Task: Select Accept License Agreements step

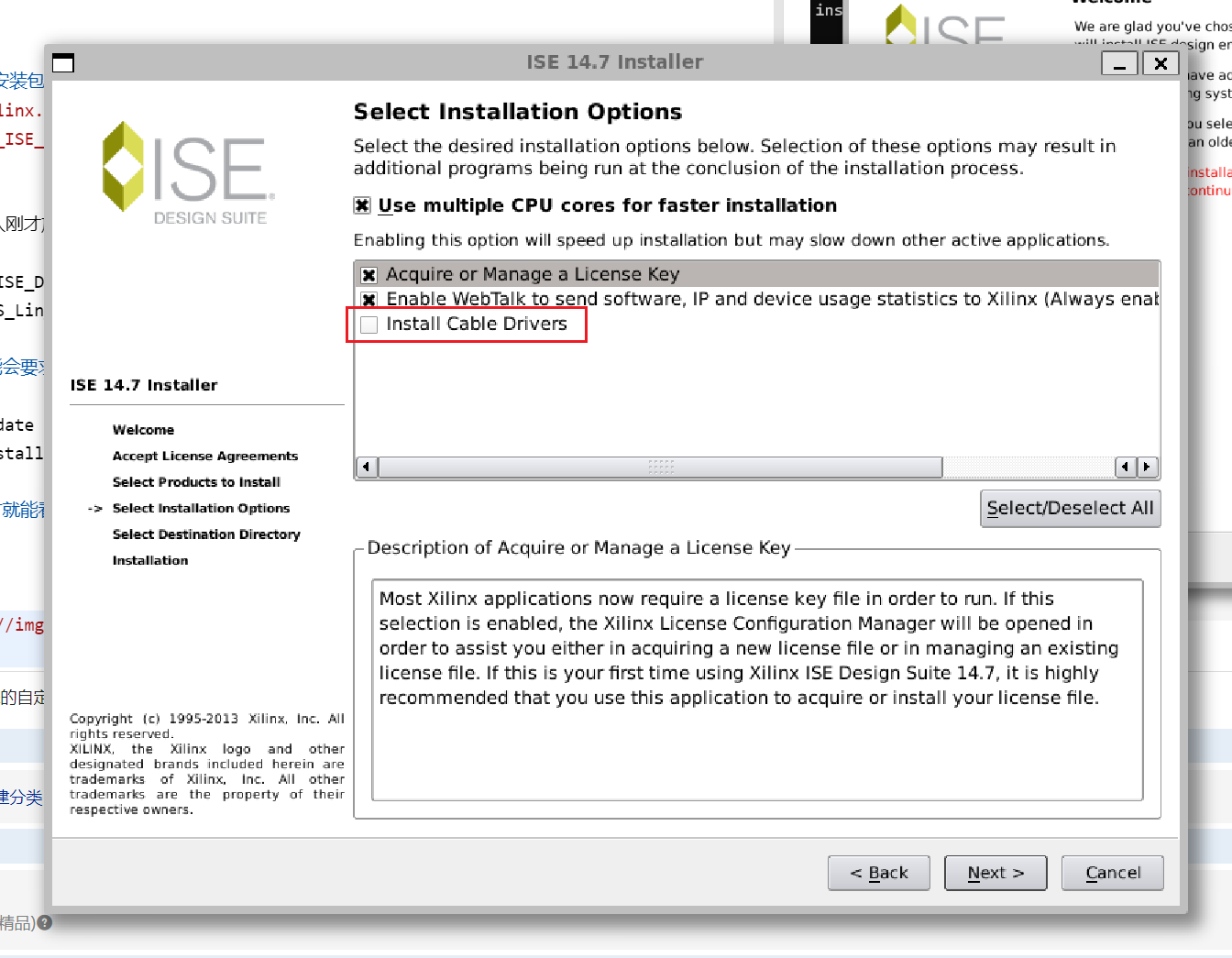Action: point(205,456)
